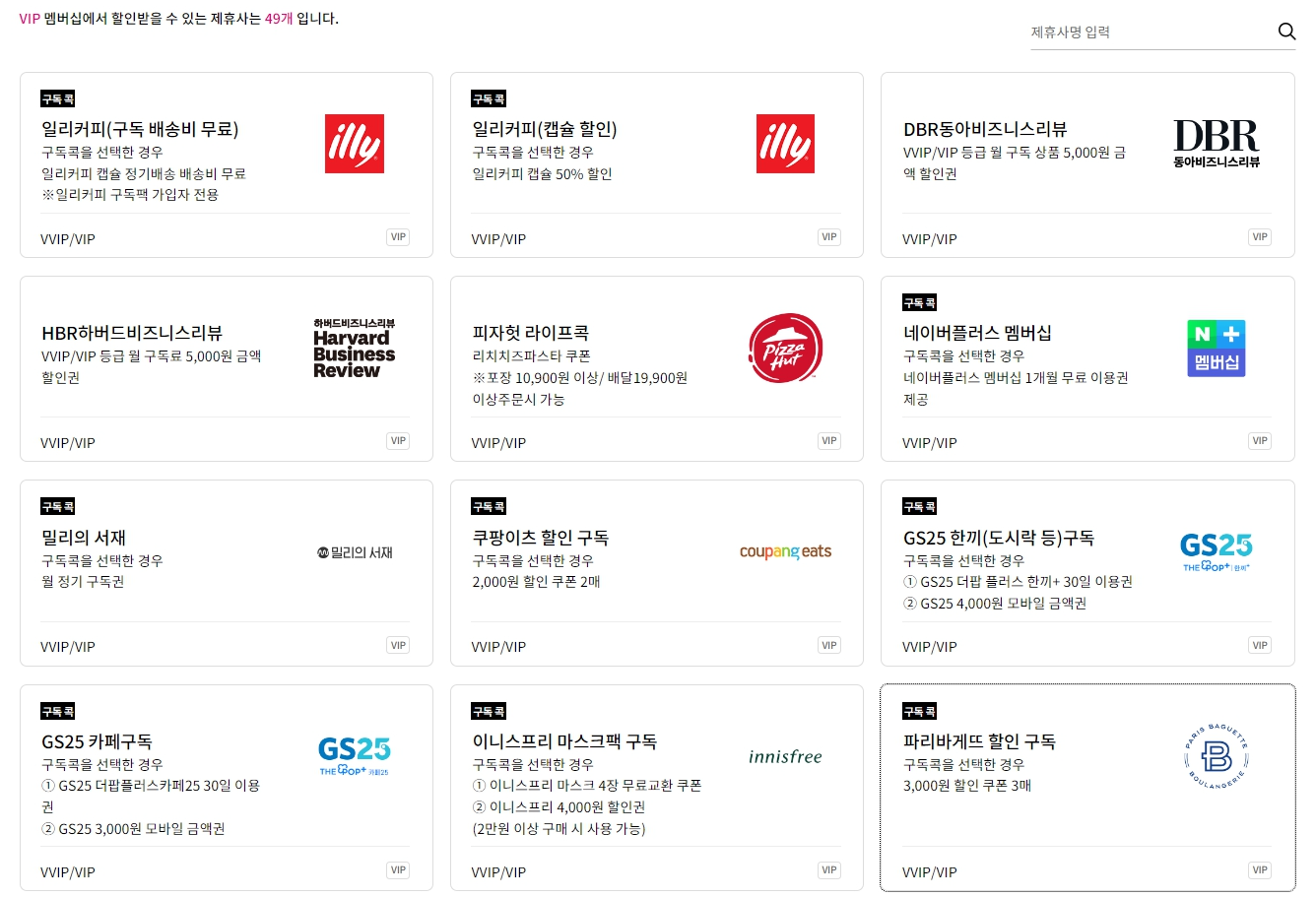Click '① 이니스프리 마스크 4장 무료교환 쿠폰' text
The image size is (1316, 898).
[587, 786]
